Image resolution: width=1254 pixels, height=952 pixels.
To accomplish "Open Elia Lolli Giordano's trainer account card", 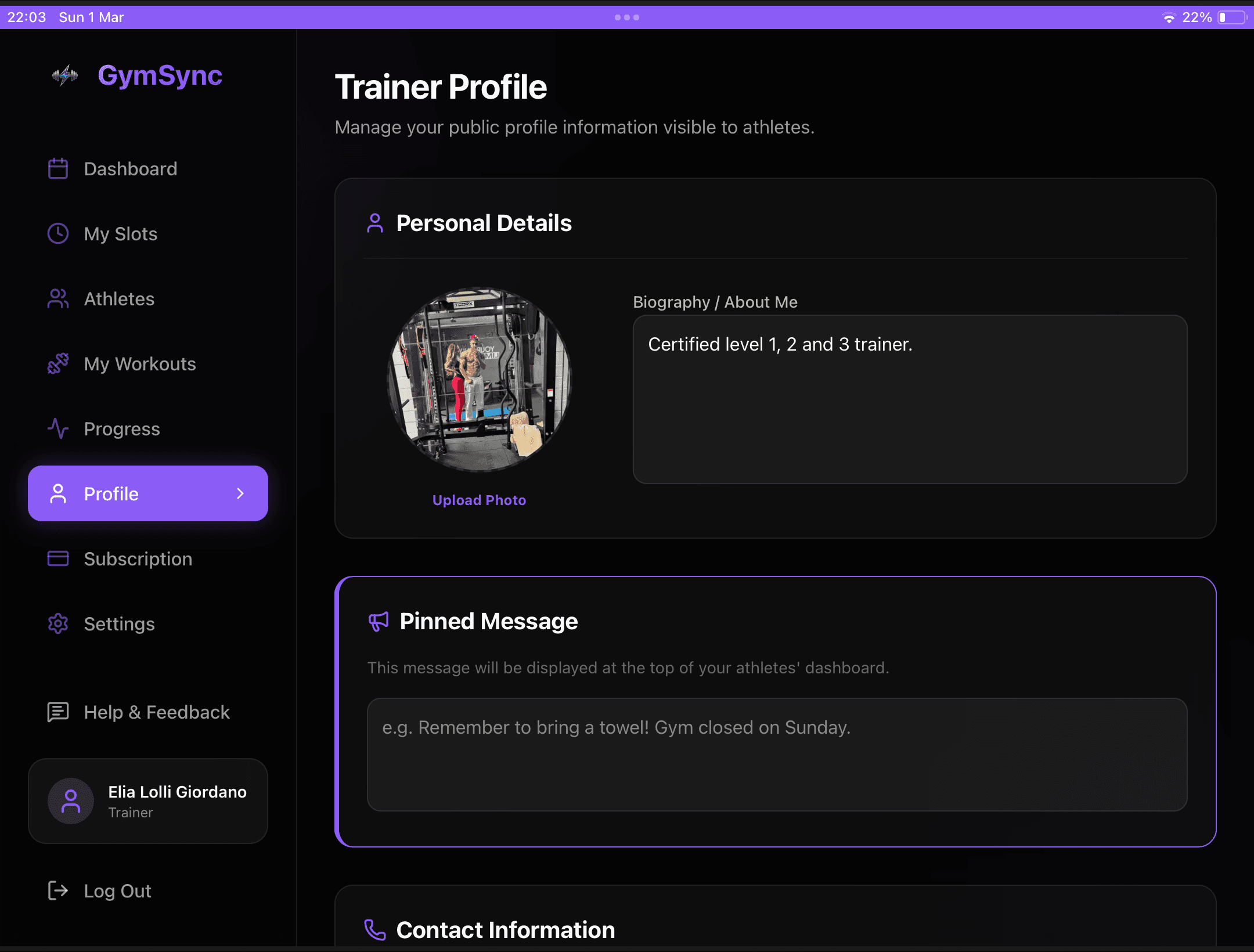I will pyautogui.click(x=148, y=801).
